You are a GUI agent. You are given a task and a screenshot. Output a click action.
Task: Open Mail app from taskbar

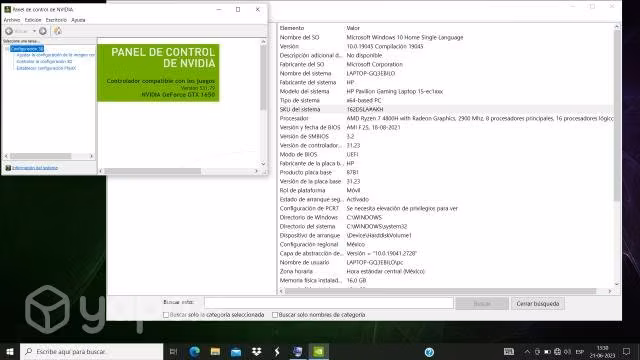point(236,351)
